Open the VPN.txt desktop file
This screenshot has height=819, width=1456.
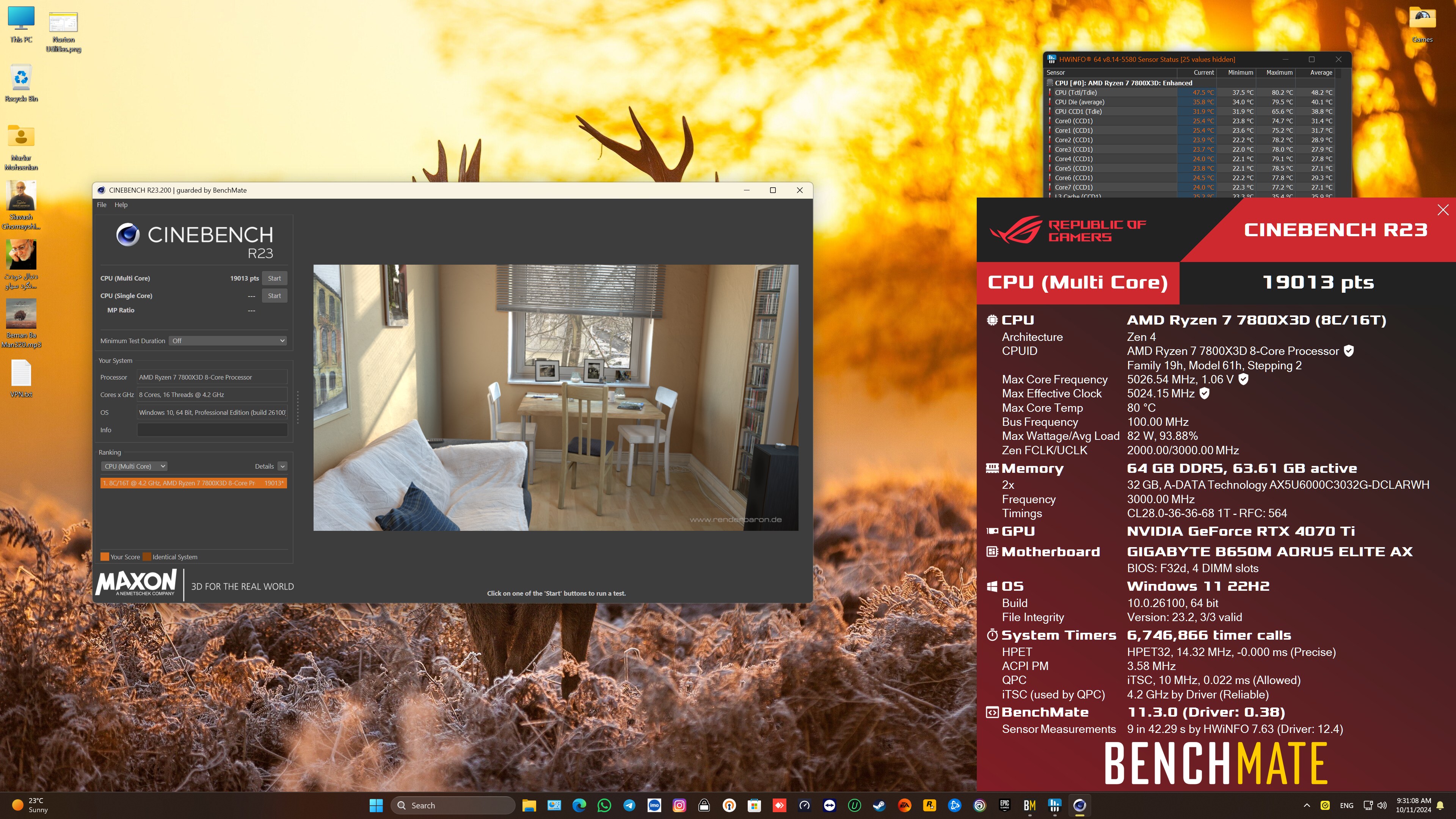[21, 379]
